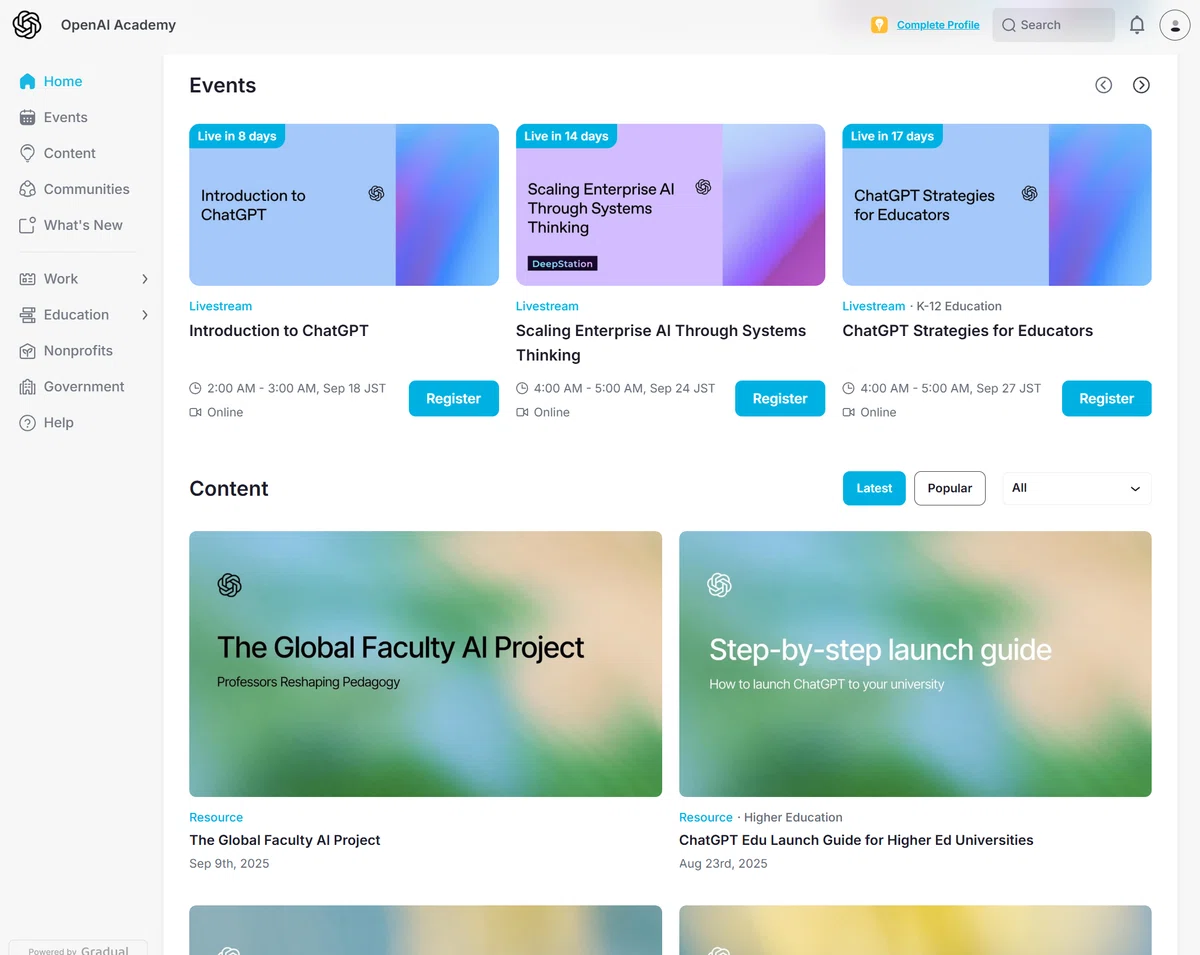Screen dimensions: 1200x955
Task: Click the Nonprofits icon in sidebar
Action: [x=27, y=351]
